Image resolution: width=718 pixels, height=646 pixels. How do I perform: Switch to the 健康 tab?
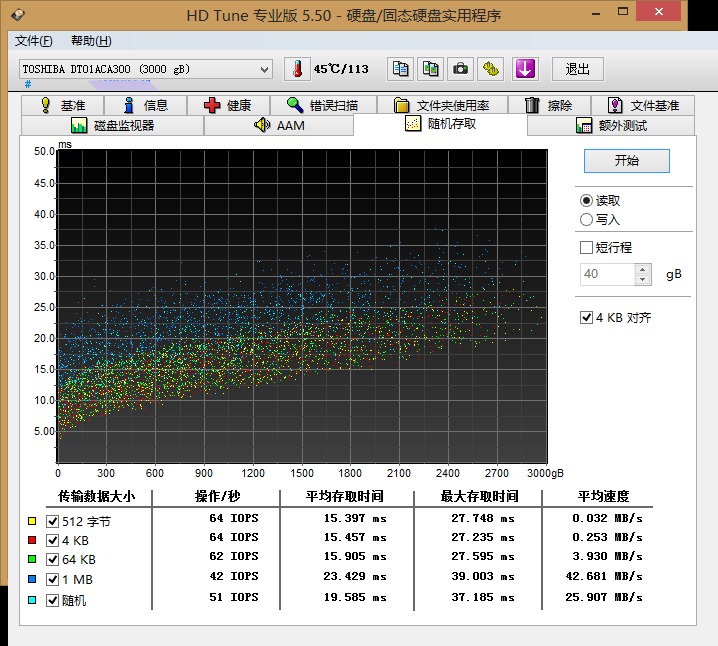228,105
